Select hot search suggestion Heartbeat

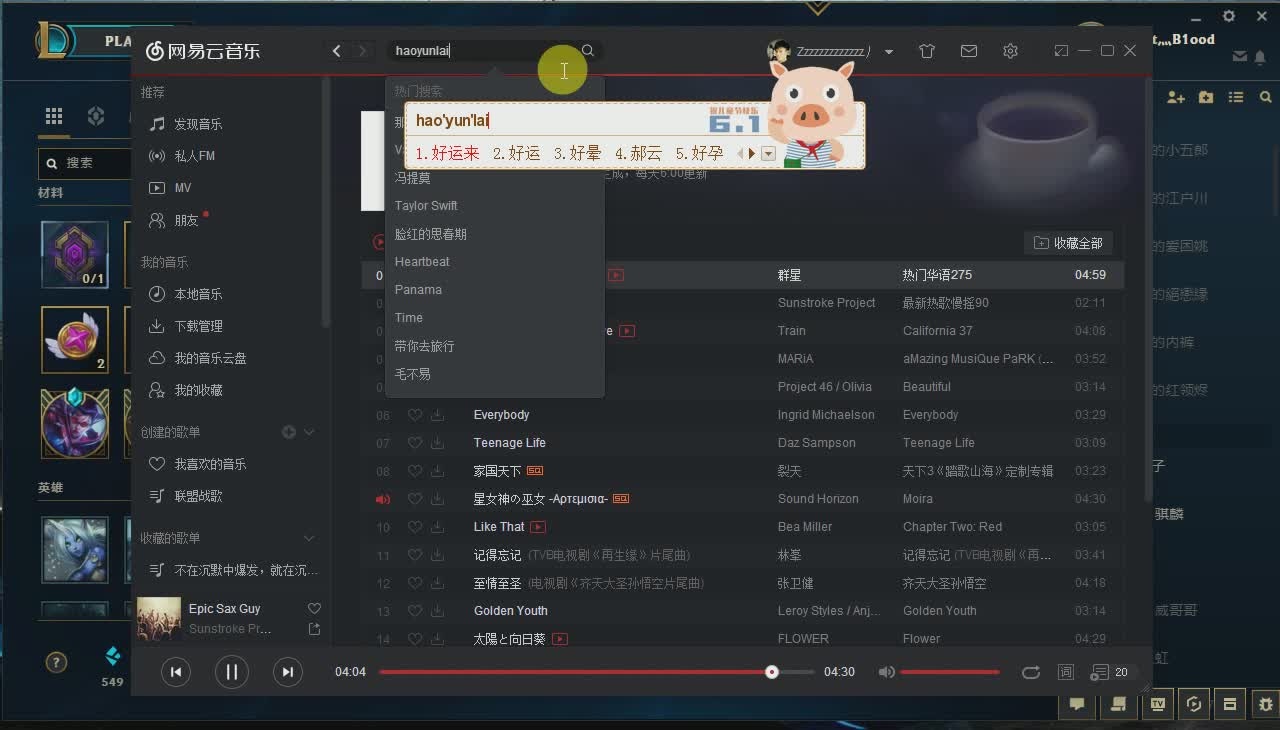pos(422,262)
